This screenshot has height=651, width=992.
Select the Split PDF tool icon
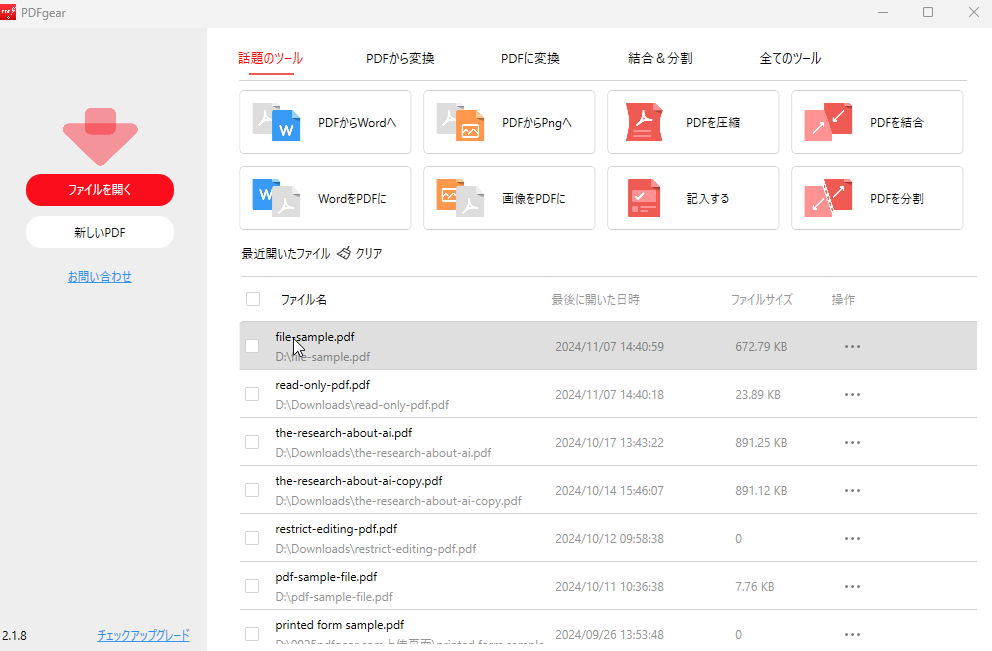click(x=828, y=198)
